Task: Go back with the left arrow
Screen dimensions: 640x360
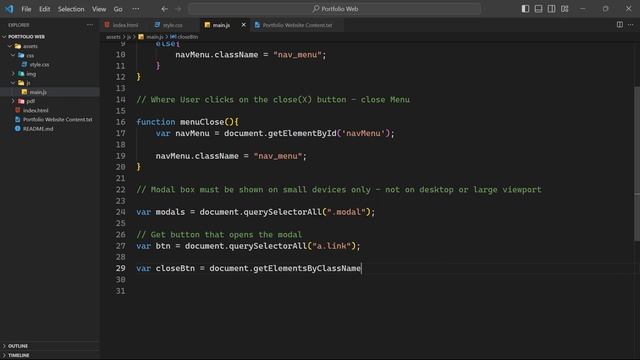Action: (x=164, y=9)
